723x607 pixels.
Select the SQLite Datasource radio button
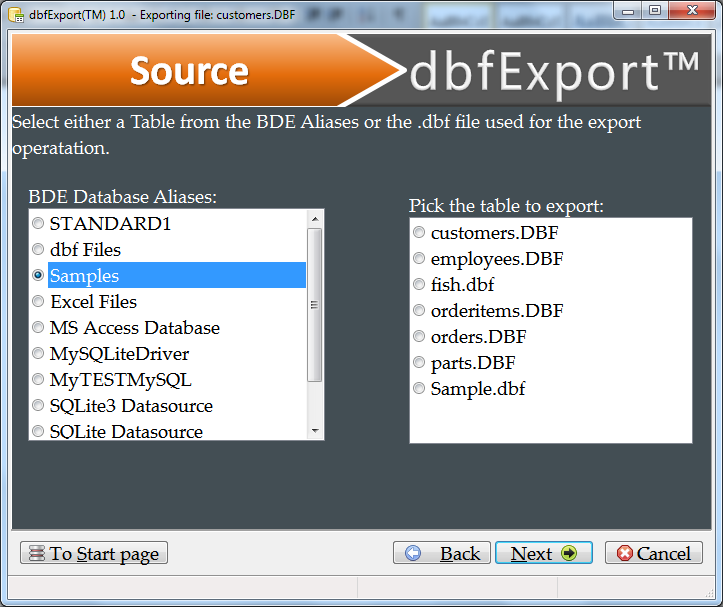click(x=38, y=431)
